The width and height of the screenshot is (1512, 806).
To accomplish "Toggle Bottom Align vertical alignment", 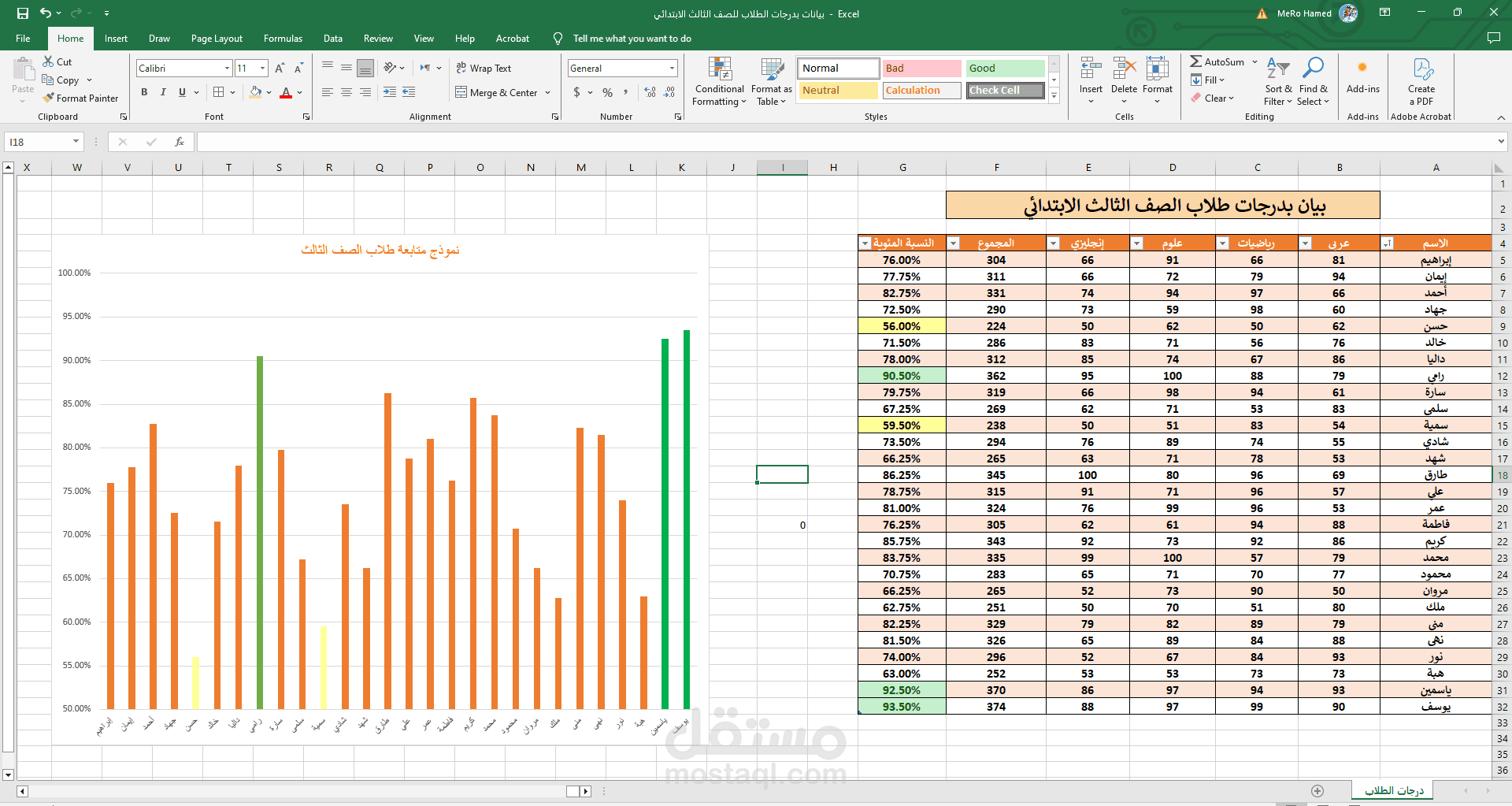I will pyautogui.click(x=365, y=68).
